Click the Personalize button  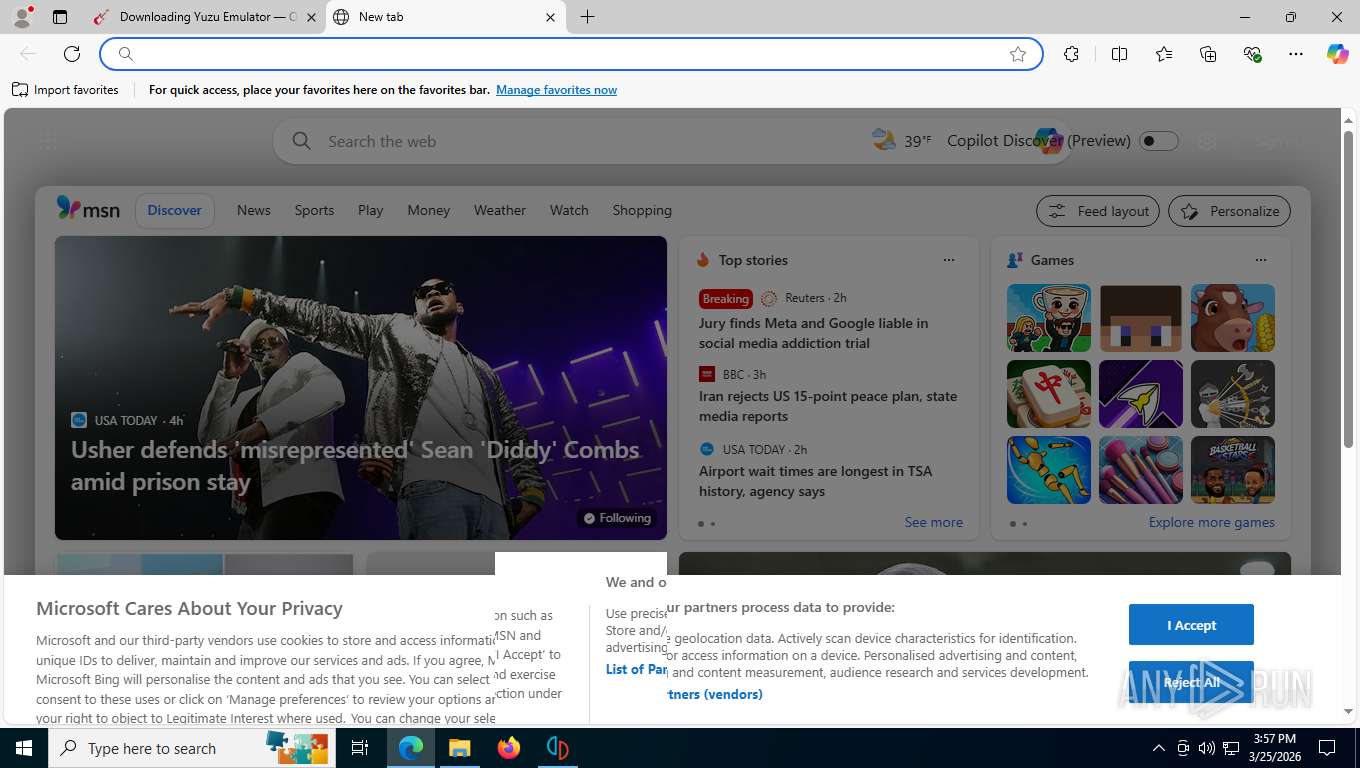(1230, 211)
